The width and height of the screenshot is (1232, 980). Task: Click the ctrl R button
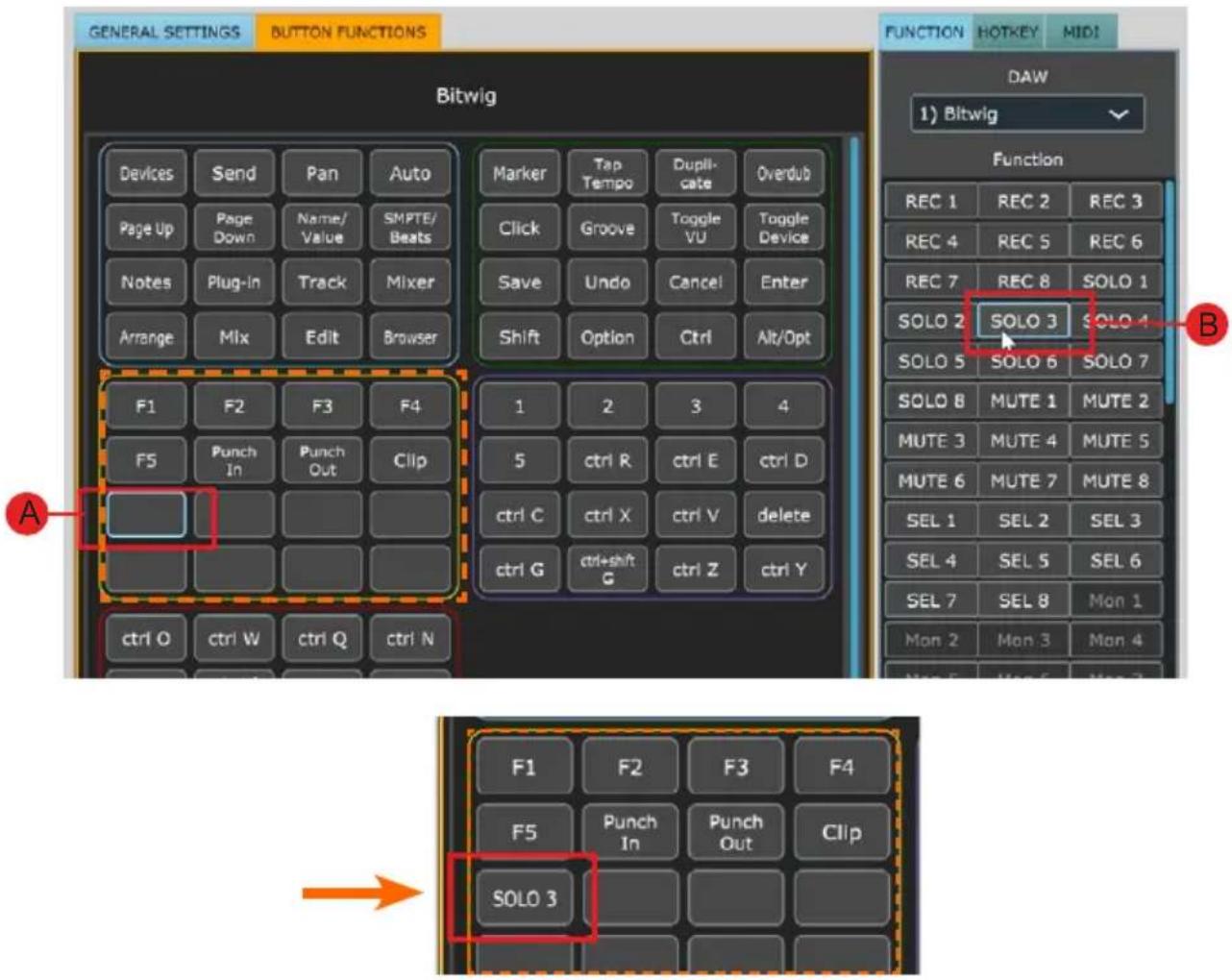click(607, 460)
